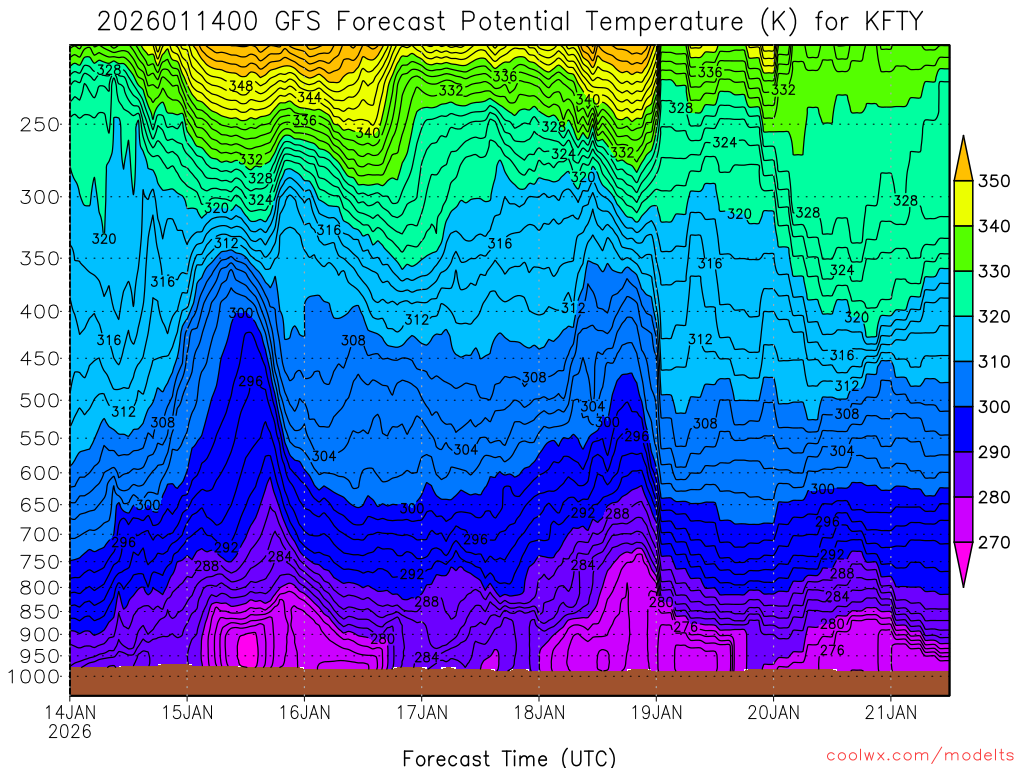
Task: Select the 550 pressure level label
Action: coord(40,438)
